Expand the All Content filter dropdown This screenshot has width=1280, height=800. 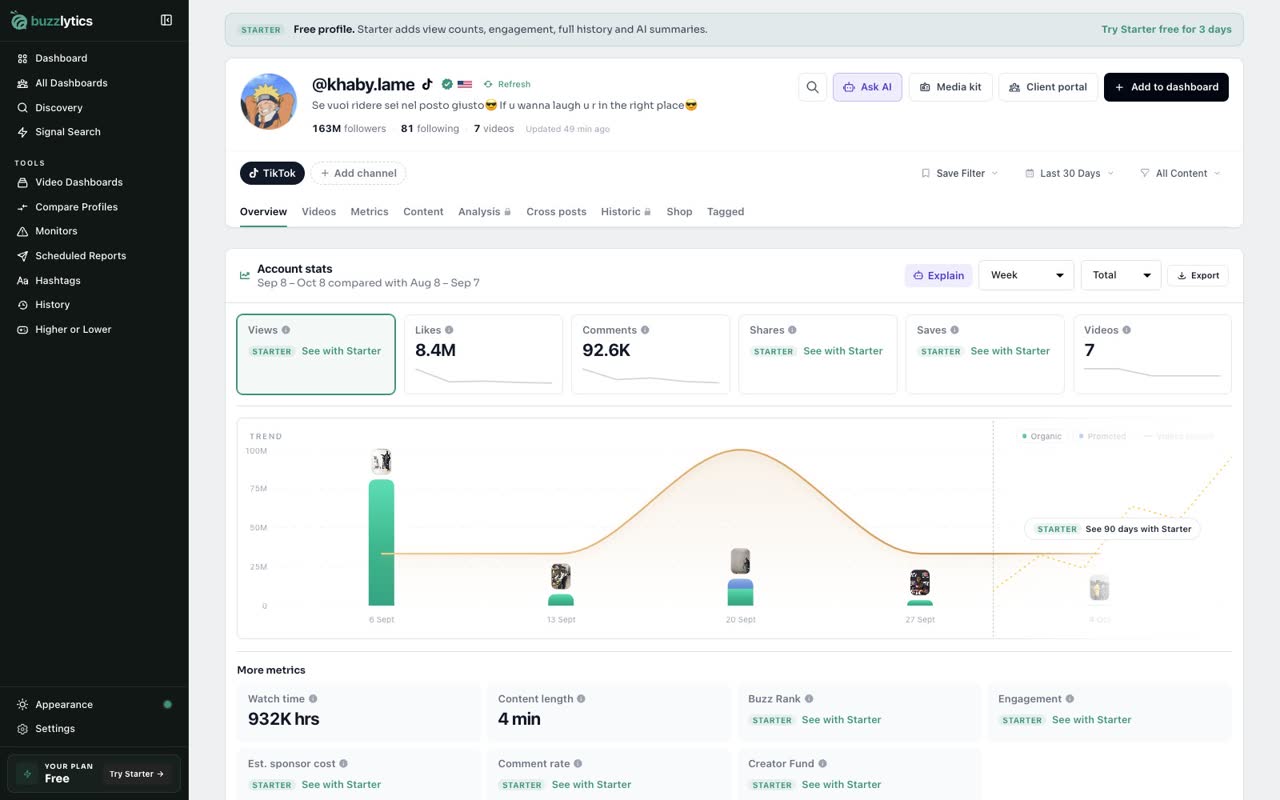click(1181, 173)
